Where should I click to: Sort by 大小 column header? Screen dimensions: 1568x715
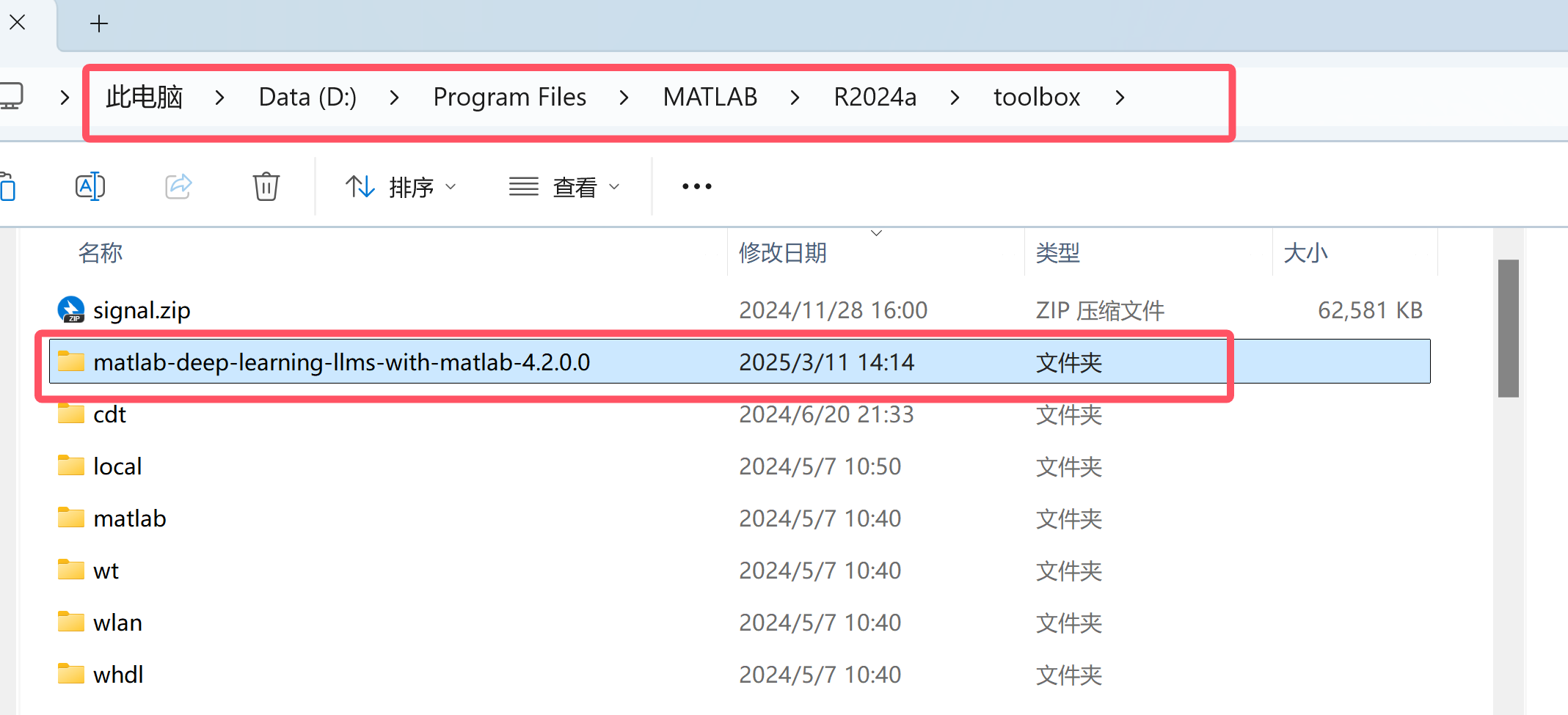(1305, 253)
